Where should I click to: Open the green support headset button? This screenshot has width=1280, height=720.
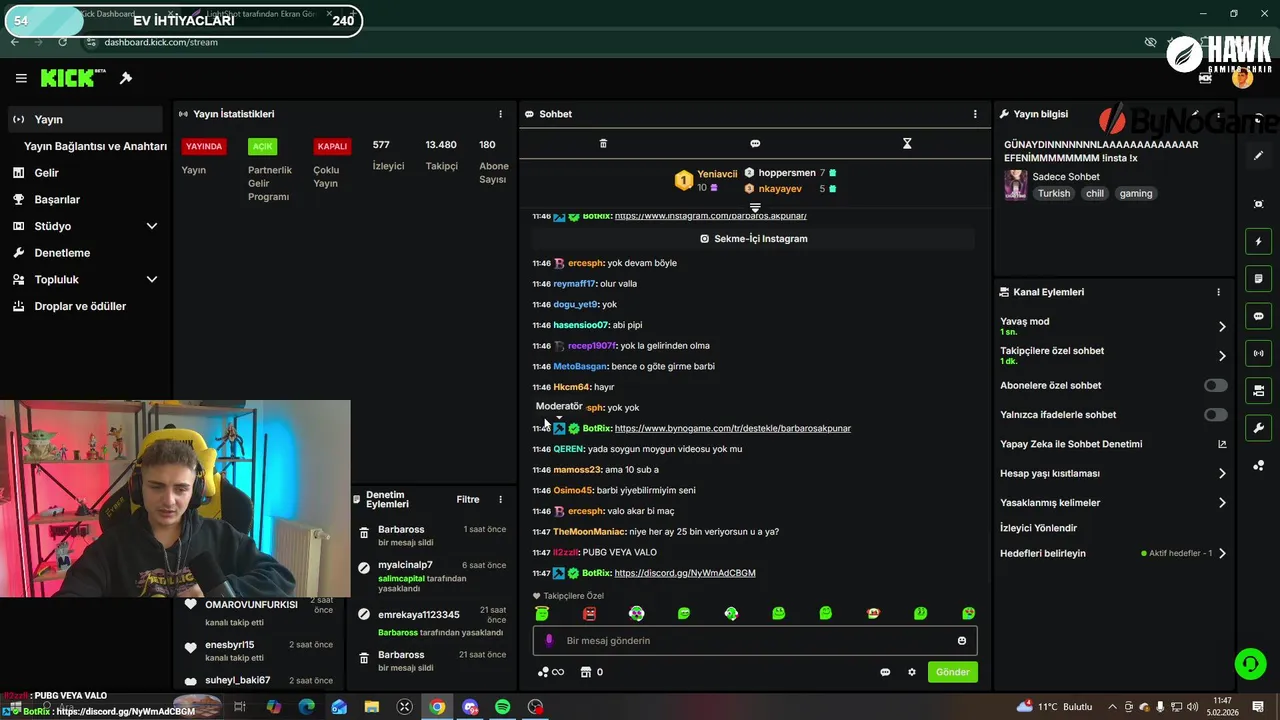click(x=1250, y=663)
